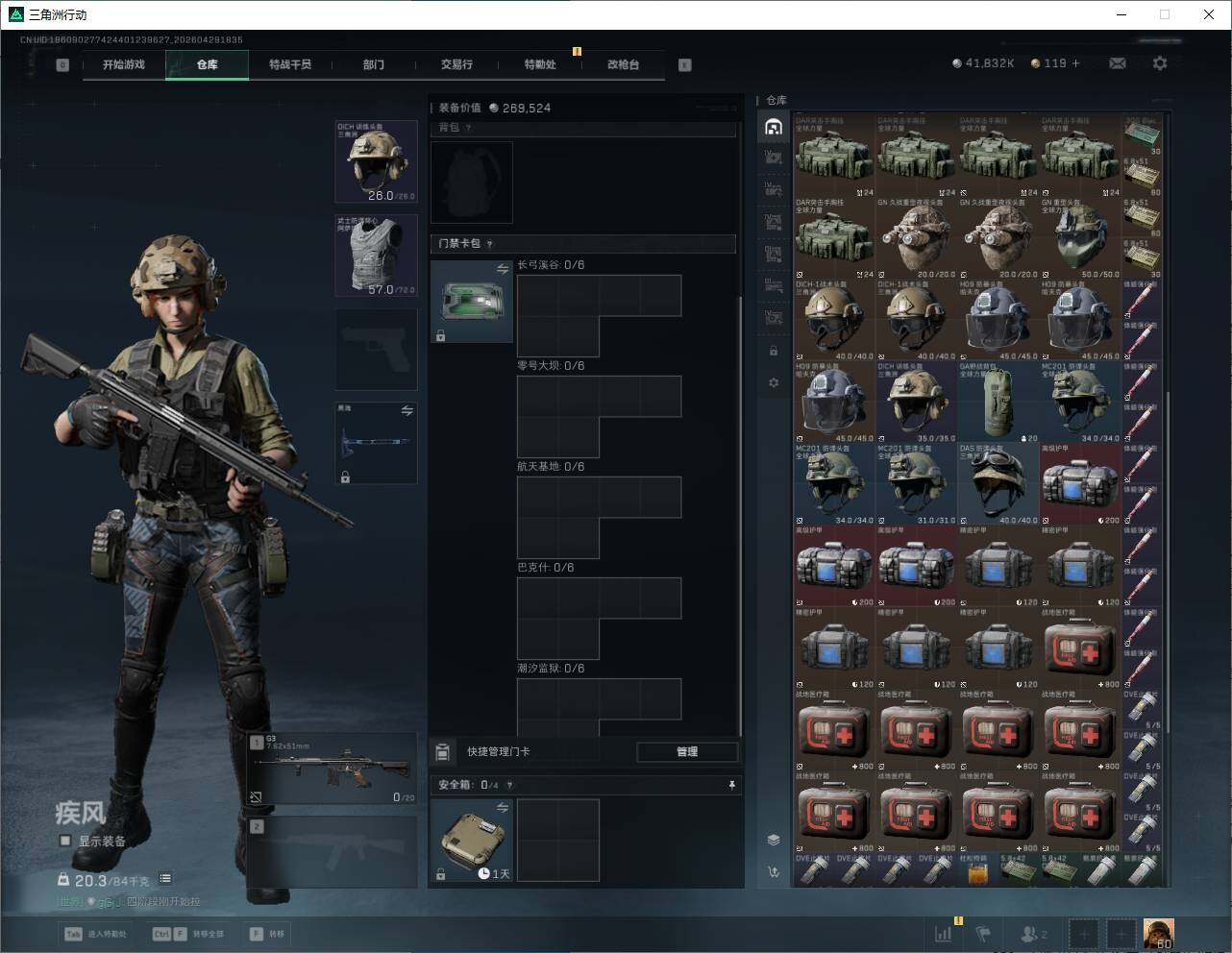This screenshot has width=1232, height=953.
Task: Click the Ctrl F 转移全部 button
Action: [188, 934]
